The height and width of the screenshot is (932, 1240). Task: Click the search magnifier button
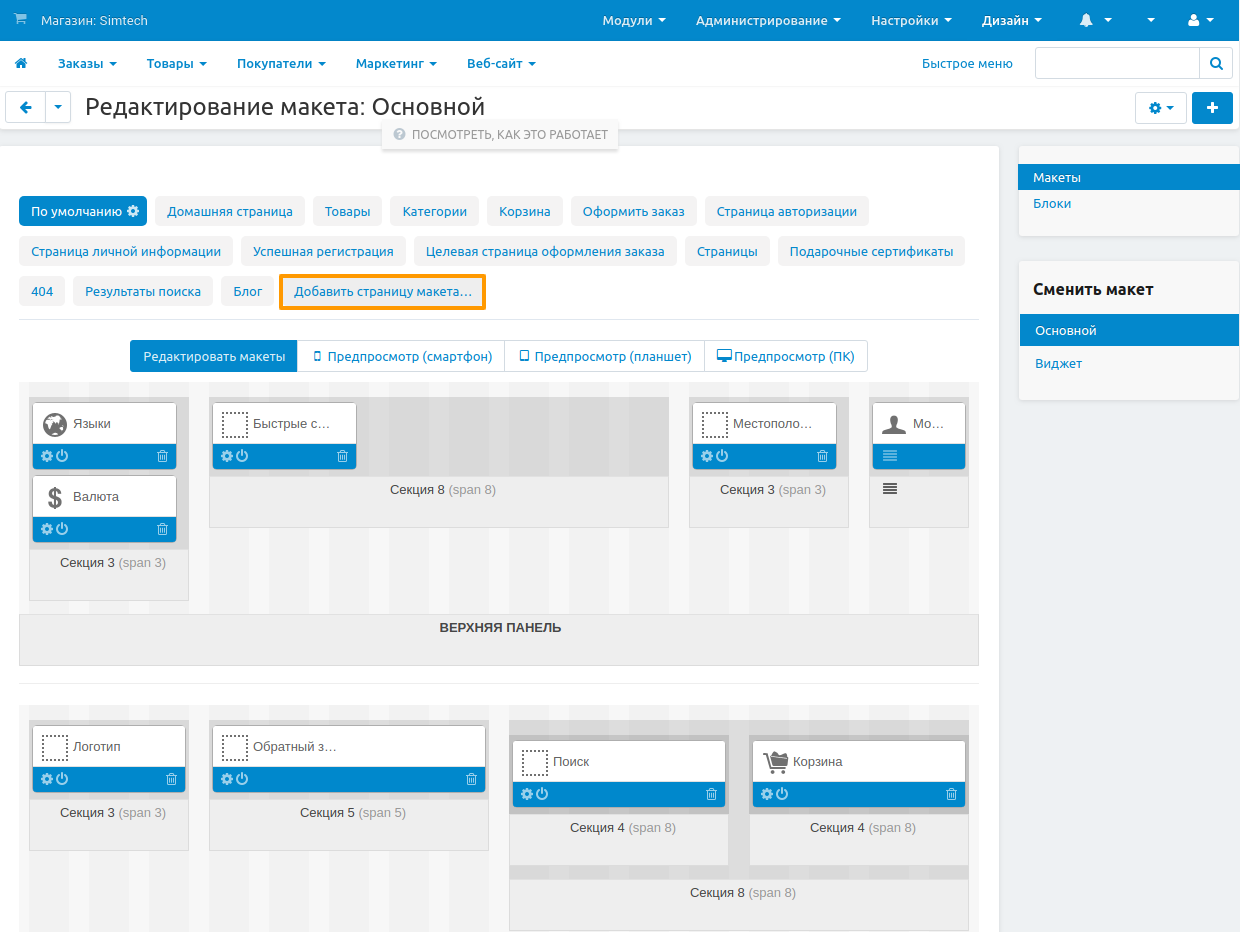coord(1215,63)
